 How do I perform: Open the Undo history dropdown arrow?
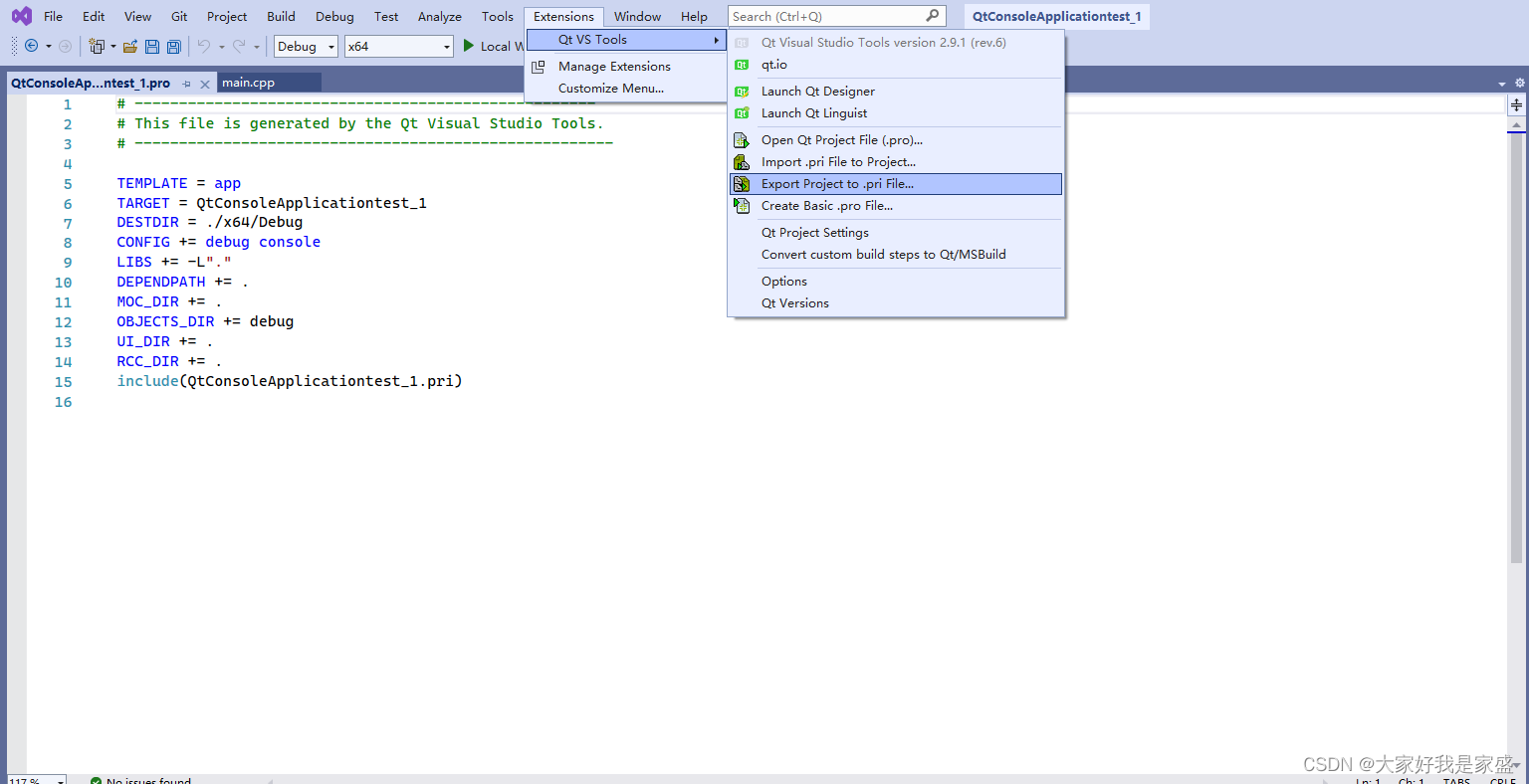click(x=221, y=46)
